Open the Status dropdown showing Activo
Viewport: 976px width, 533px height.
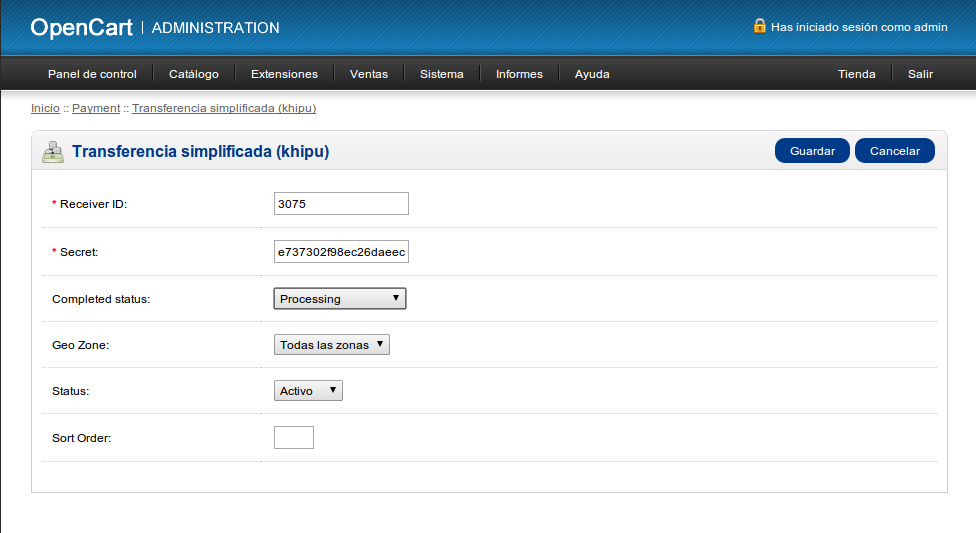[308, 390]
